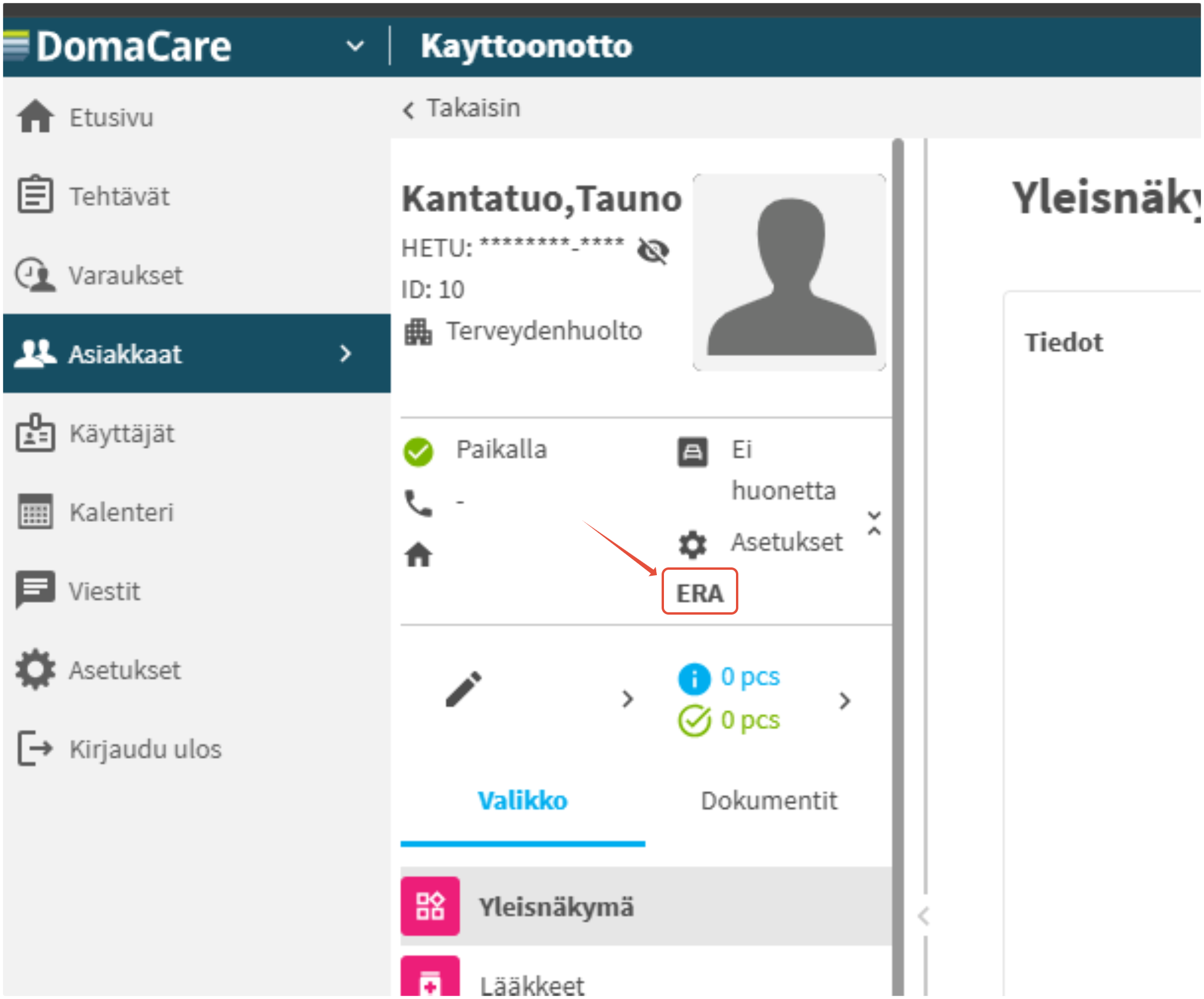Open Käyttäjät badge icon in sidebar
1204x999 pixels.
click(35, 433)
